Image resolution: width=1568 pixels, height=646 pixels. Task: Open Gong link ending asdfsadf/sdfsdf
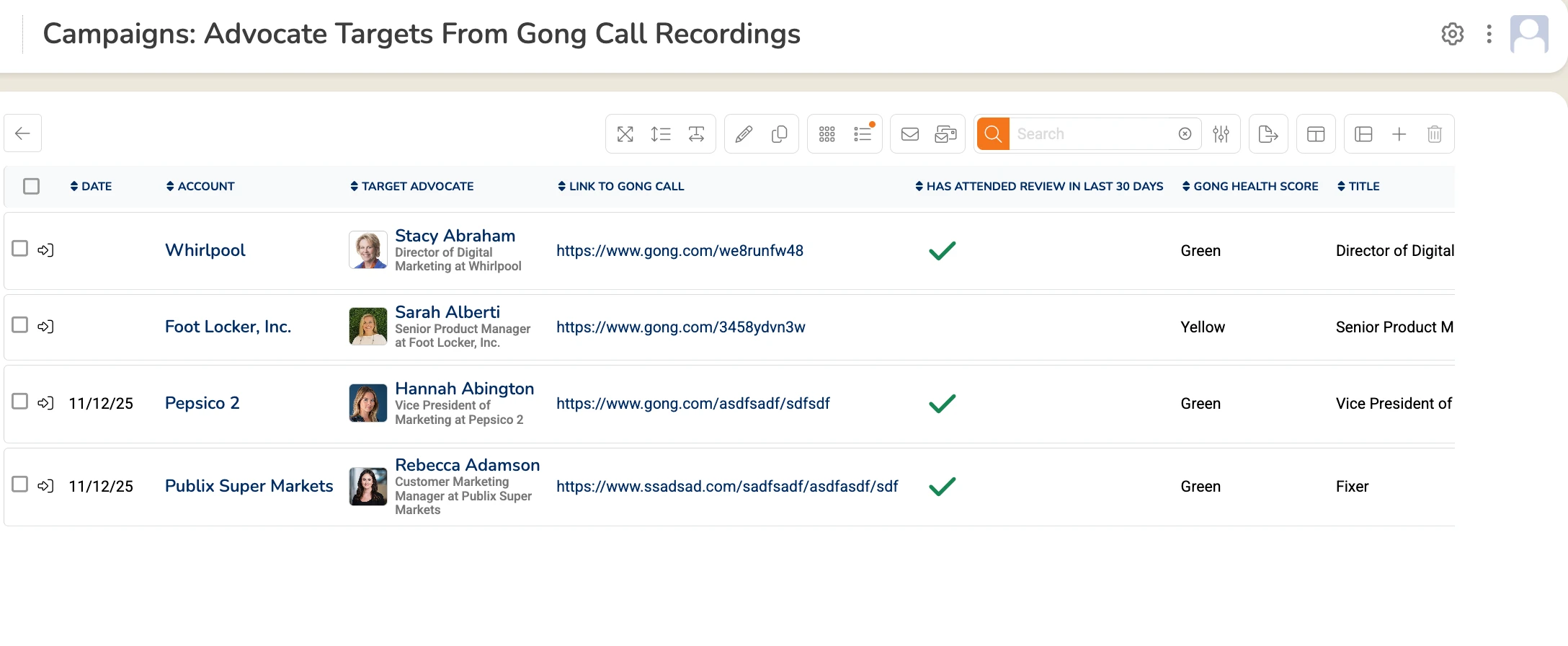(693, 404)
